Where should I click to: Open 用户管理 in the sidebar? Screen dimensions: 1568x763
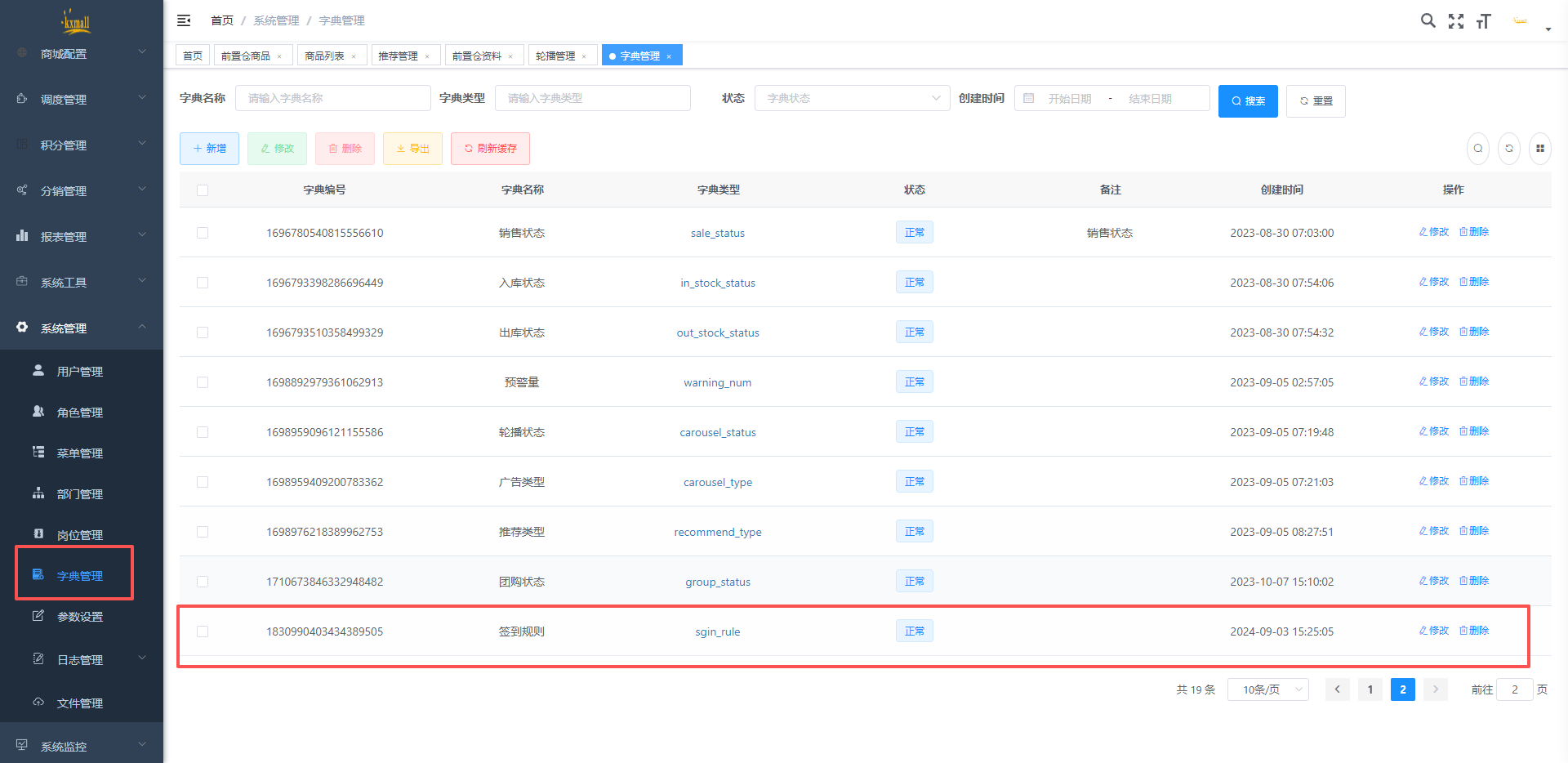[x=79, y=372]
